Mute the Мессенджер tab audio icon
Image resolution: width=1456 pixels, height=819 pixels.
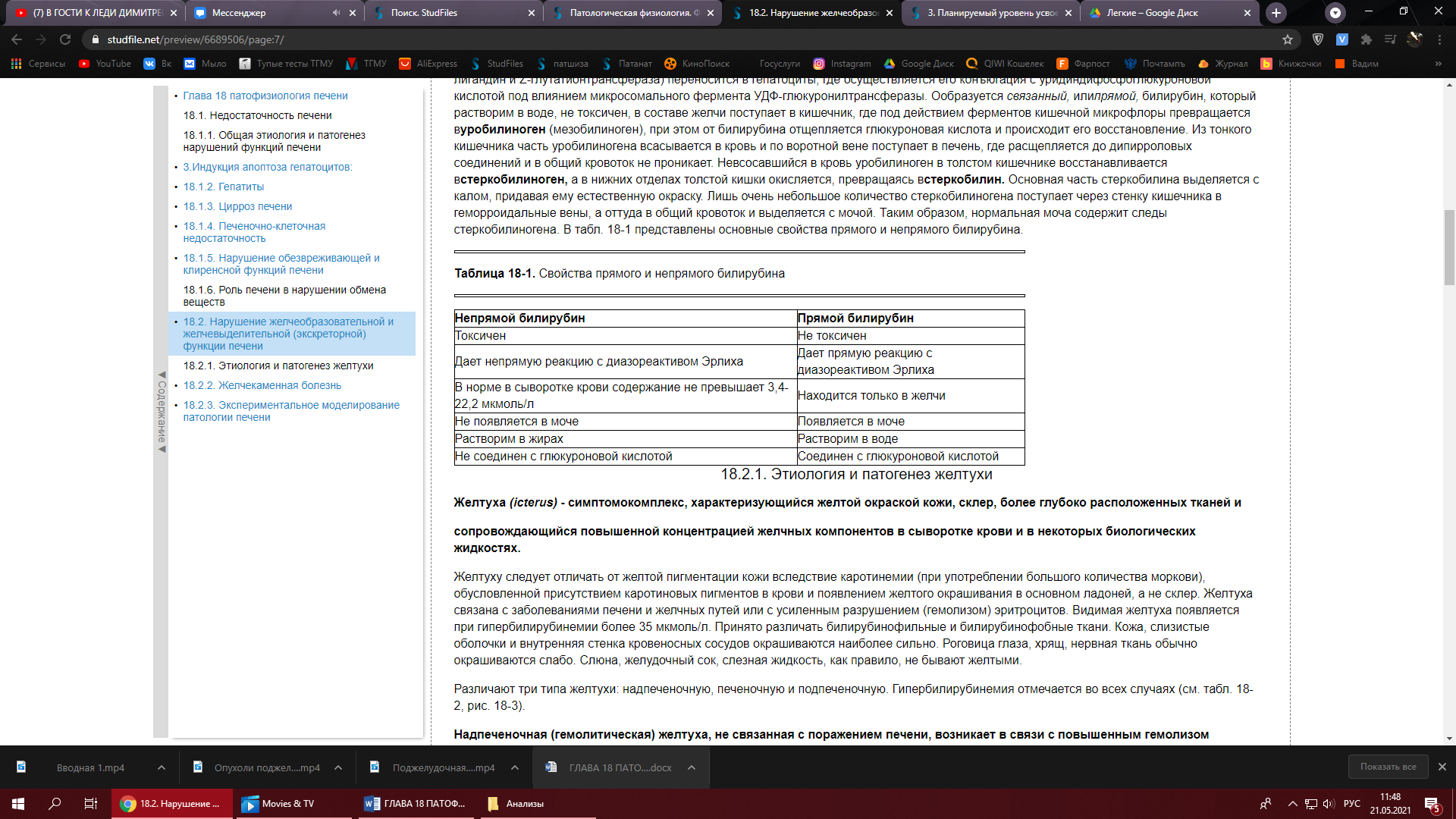click(336, 13)
